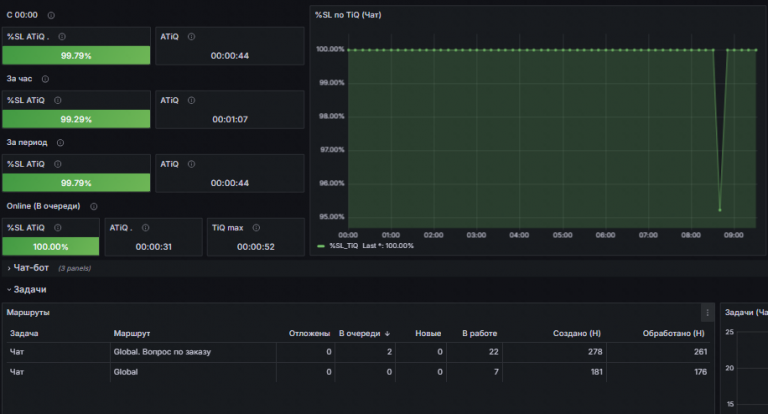Click info icon on ATiQ . panel showing 00:00:31
Viewport: 768px width, 414px height.
coord(145,228)
